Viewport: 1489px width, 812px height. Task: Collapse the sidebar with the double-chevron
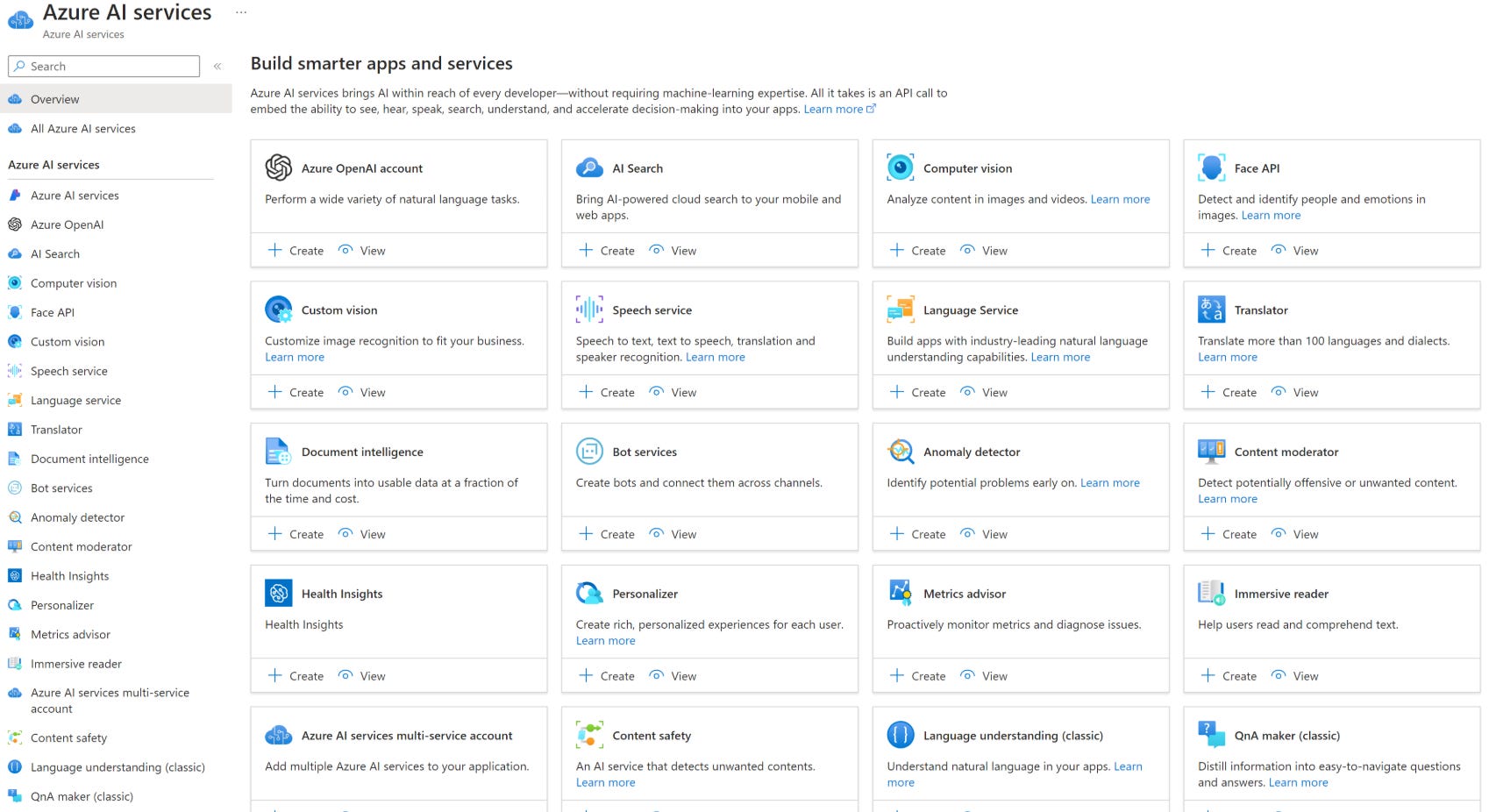click(x=217, y=66)
